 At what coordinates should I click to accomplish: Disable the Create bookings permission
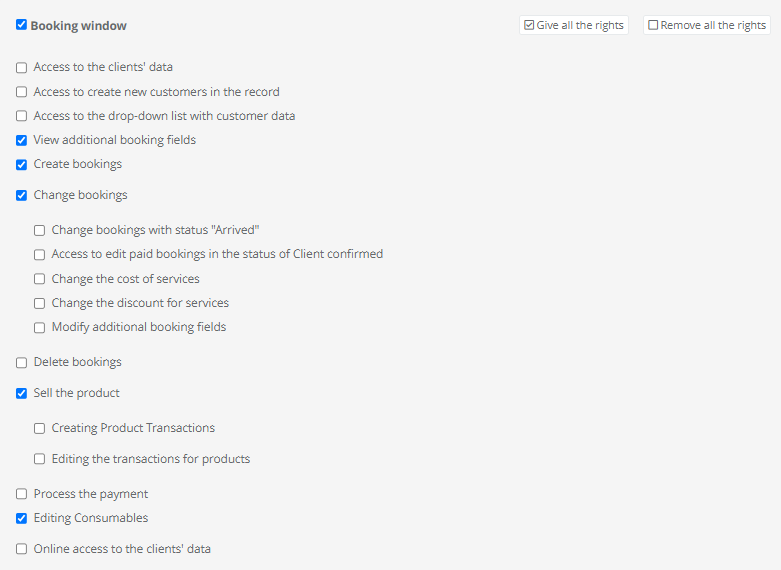[x=22, y=164]
